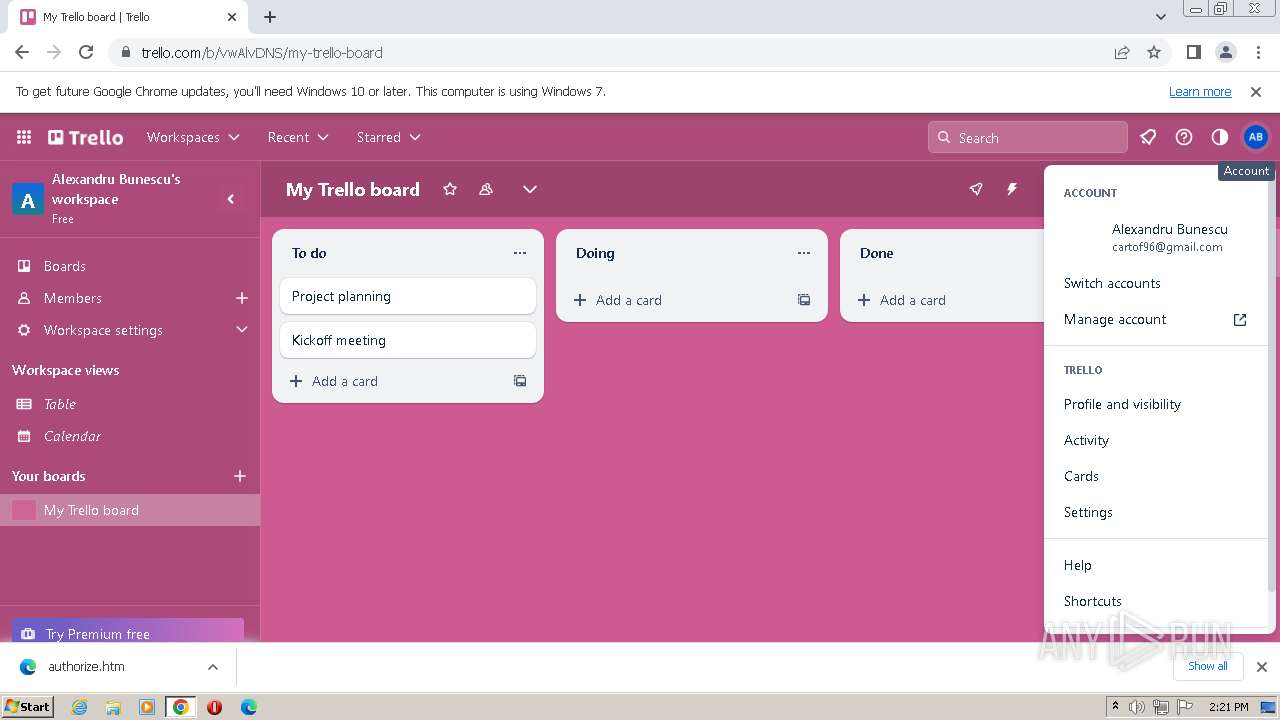Open Doing list actions menu
Image resolution: width=1280 pixels, height=720 pixels.
click(804, 253)
